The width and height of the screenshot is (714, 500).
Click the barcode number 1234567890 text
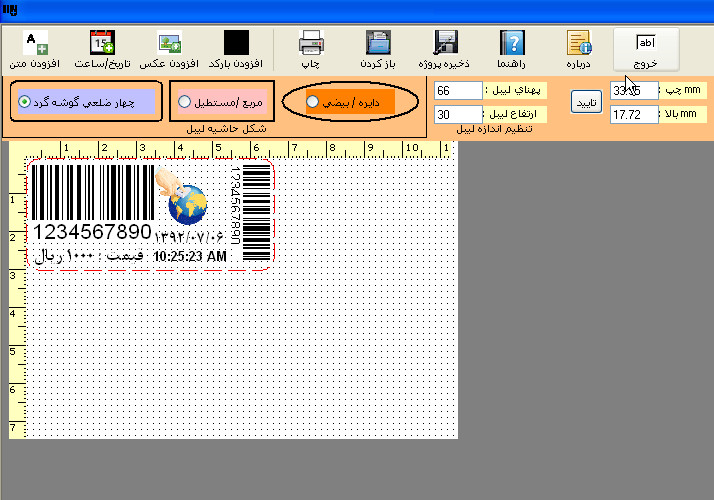[x=92, y=232]
